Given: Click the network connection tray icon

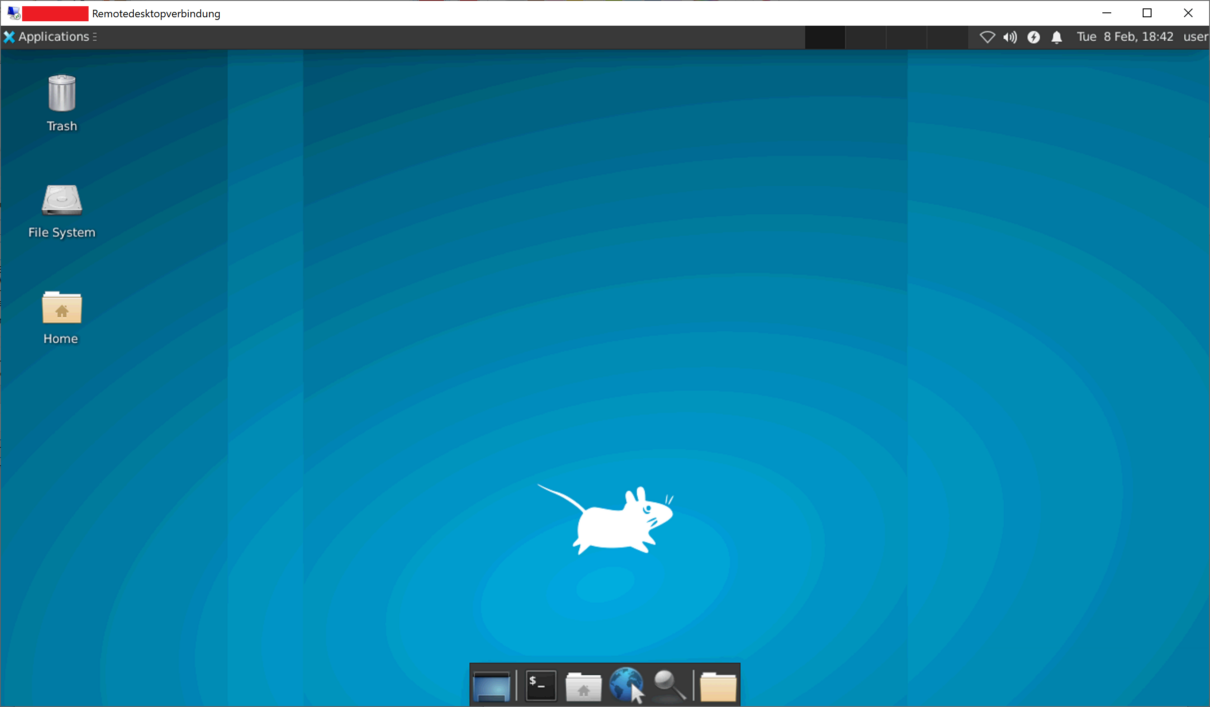Looking at the screenshot, I should pyautogui.click(x=987, y=37).
